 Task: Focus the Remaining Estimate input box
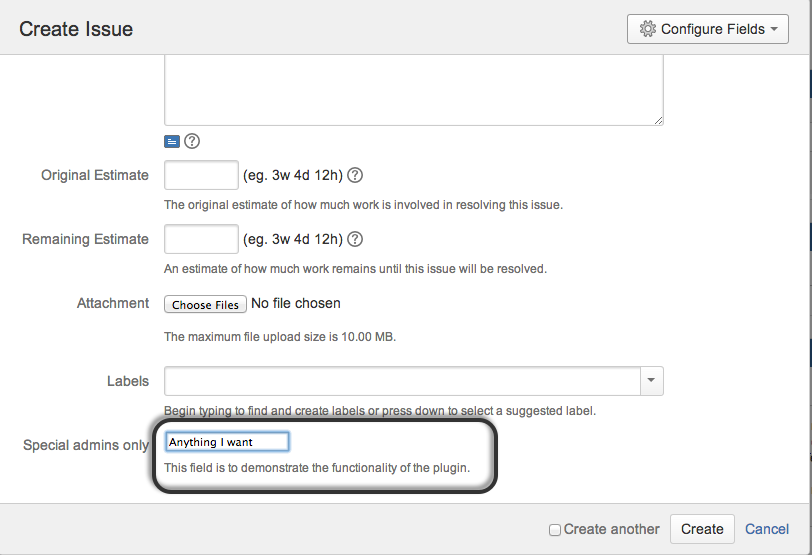pyautogui.click(x=201, y=239)
